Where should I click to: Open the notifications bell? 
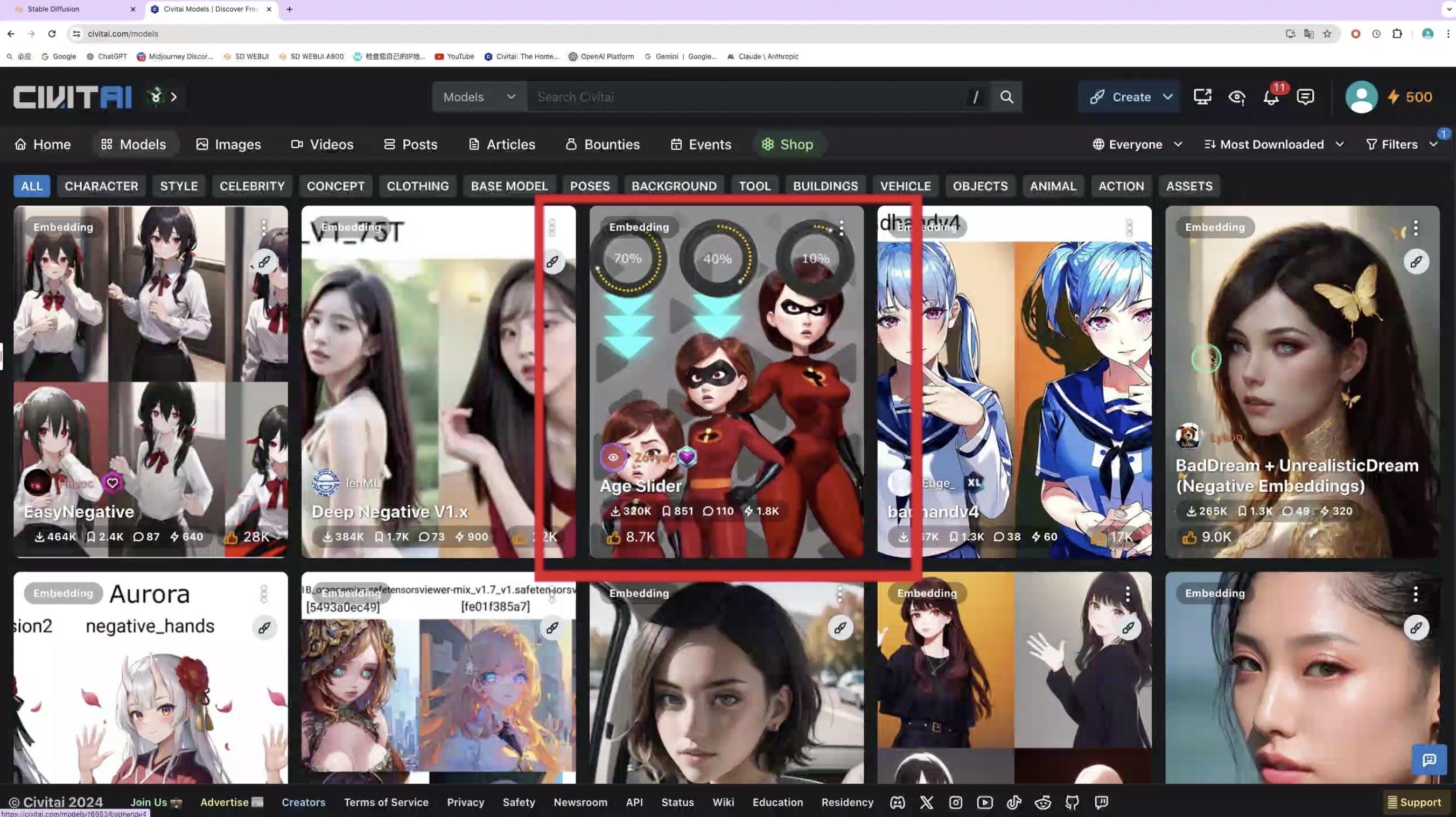[x=1271, y=97]
